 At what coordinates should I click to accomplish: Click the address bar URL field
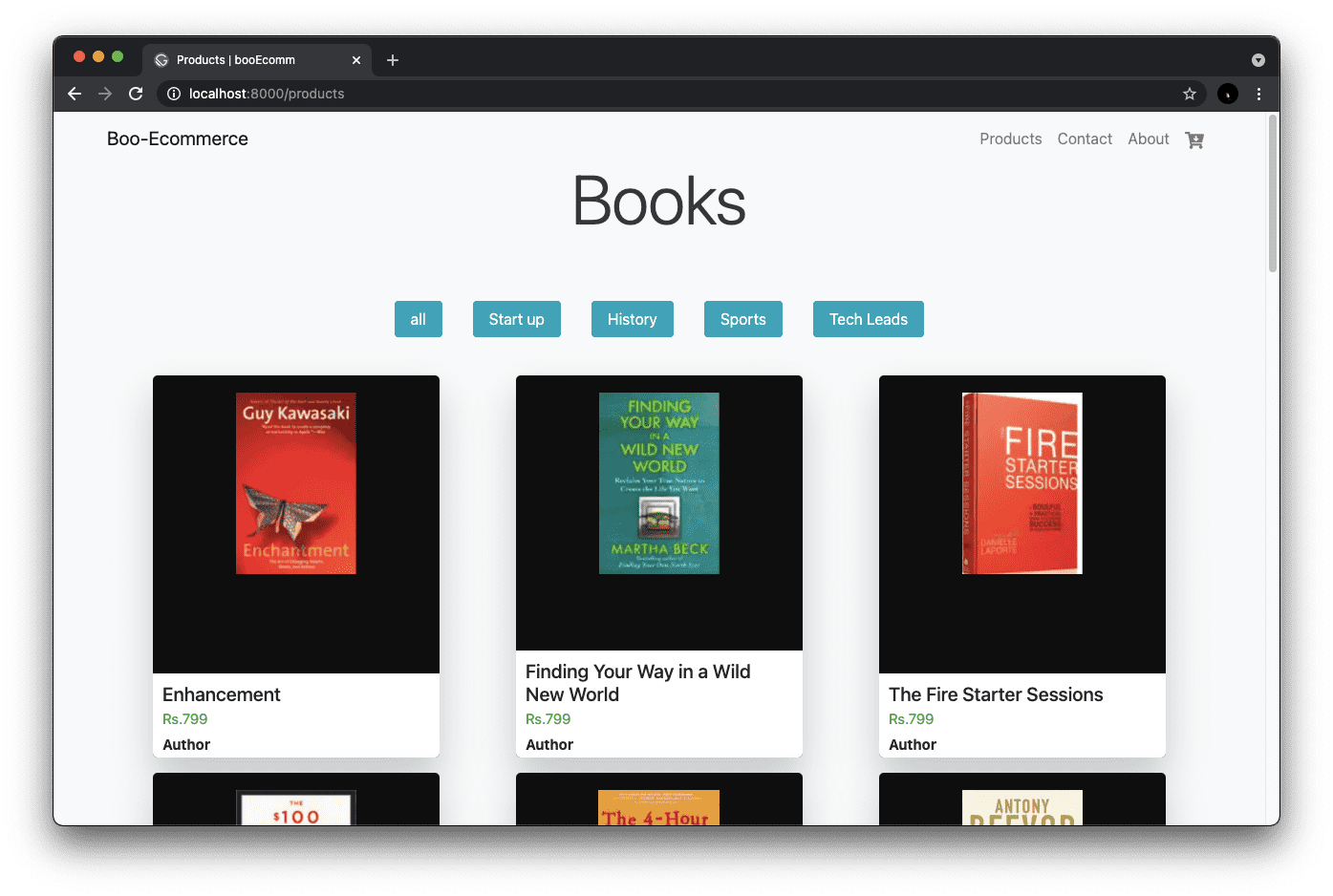tap(669, 94)
